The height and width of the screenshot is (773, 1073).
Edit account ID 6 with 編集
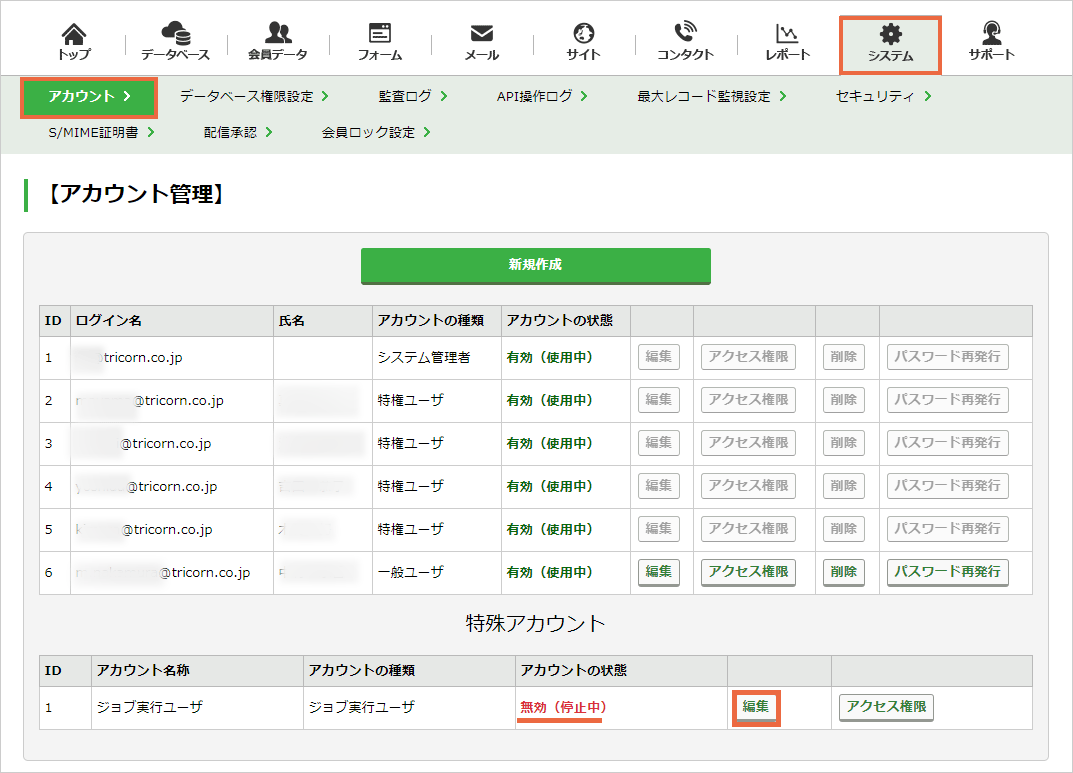658,572
